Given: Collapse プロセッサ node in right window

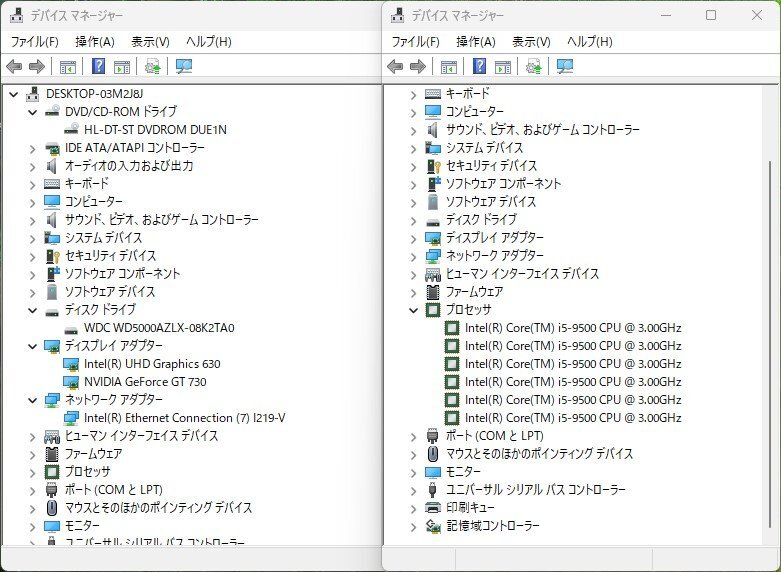Looking at the screenshot, I should (x=413, y=310).
